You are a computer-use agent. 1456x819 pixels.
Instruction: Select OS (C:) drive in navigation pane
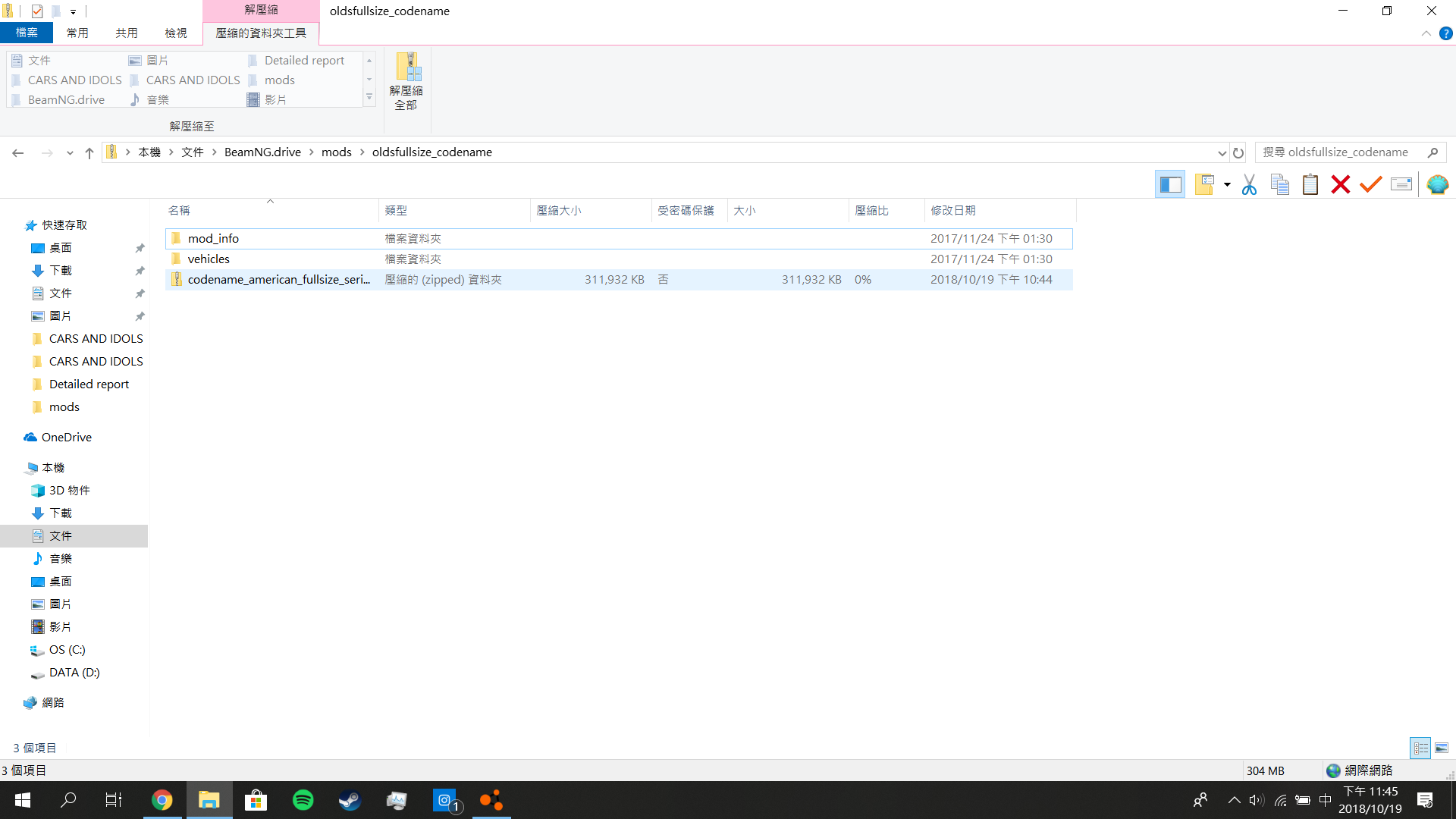[x=67, y=649]
